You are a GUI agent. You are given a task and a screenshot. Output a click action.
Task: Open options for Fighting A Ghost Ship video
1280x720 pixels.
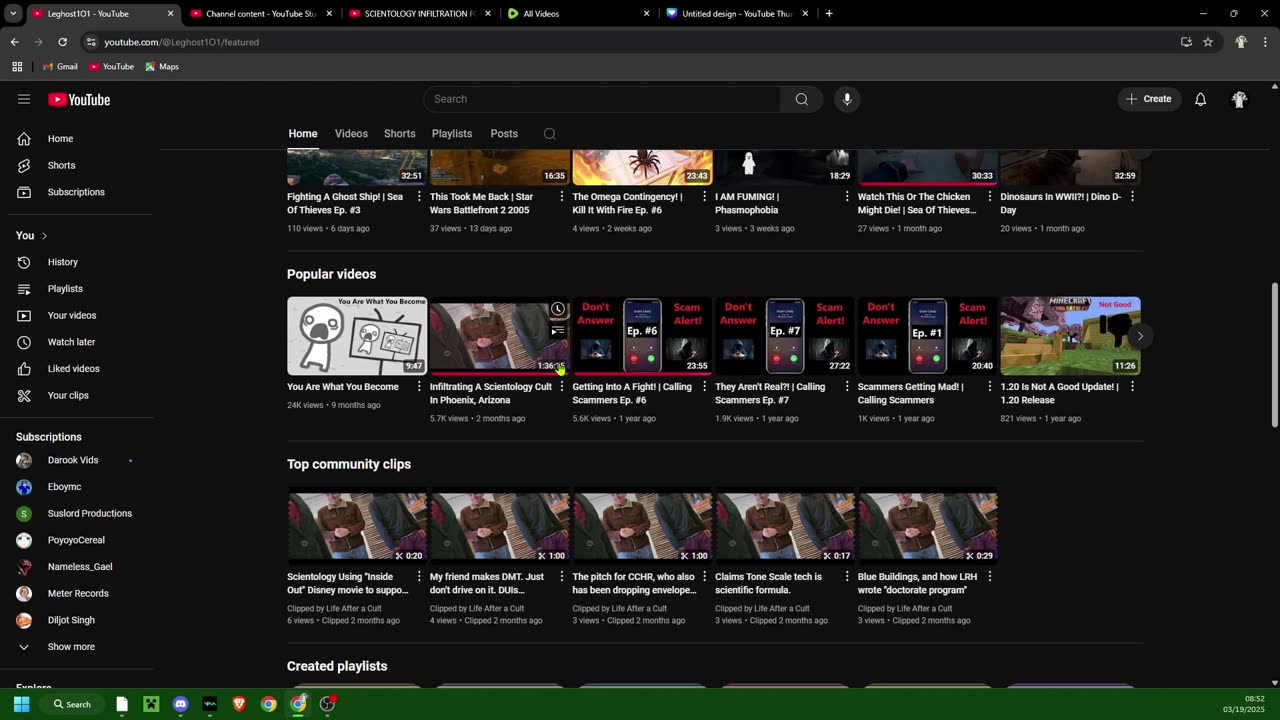419,197
